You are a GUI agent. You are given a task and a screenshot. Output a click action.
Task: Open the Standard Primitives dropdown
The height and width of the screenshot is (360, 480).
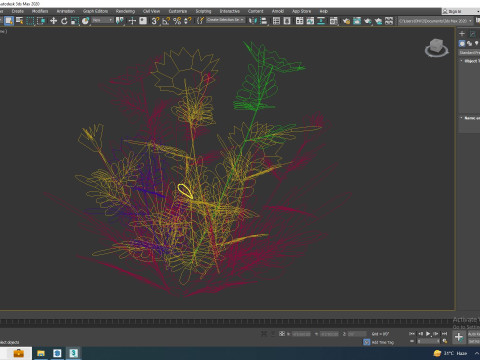(469, 52)
